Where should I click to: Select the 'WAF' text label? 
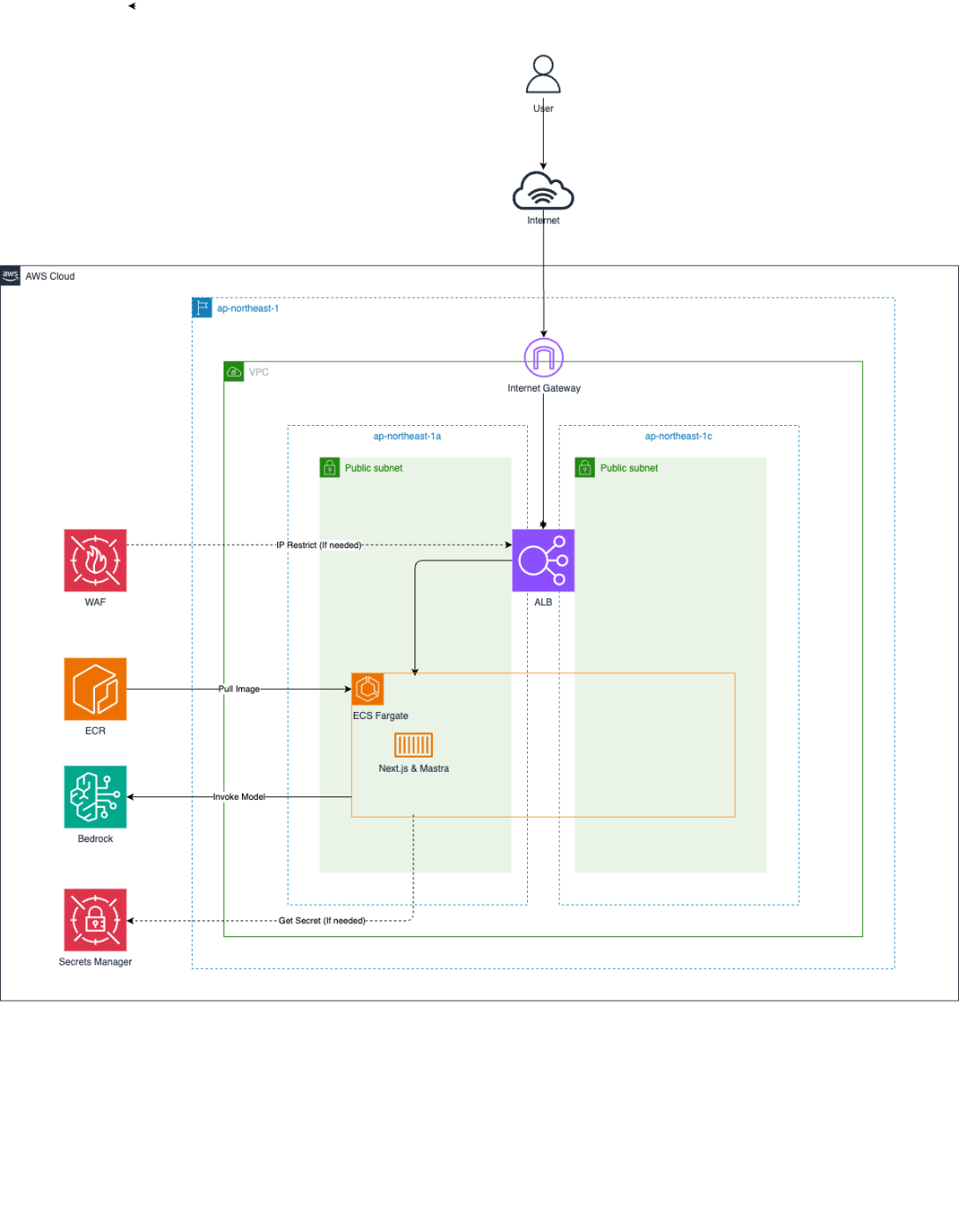[95, 603]
